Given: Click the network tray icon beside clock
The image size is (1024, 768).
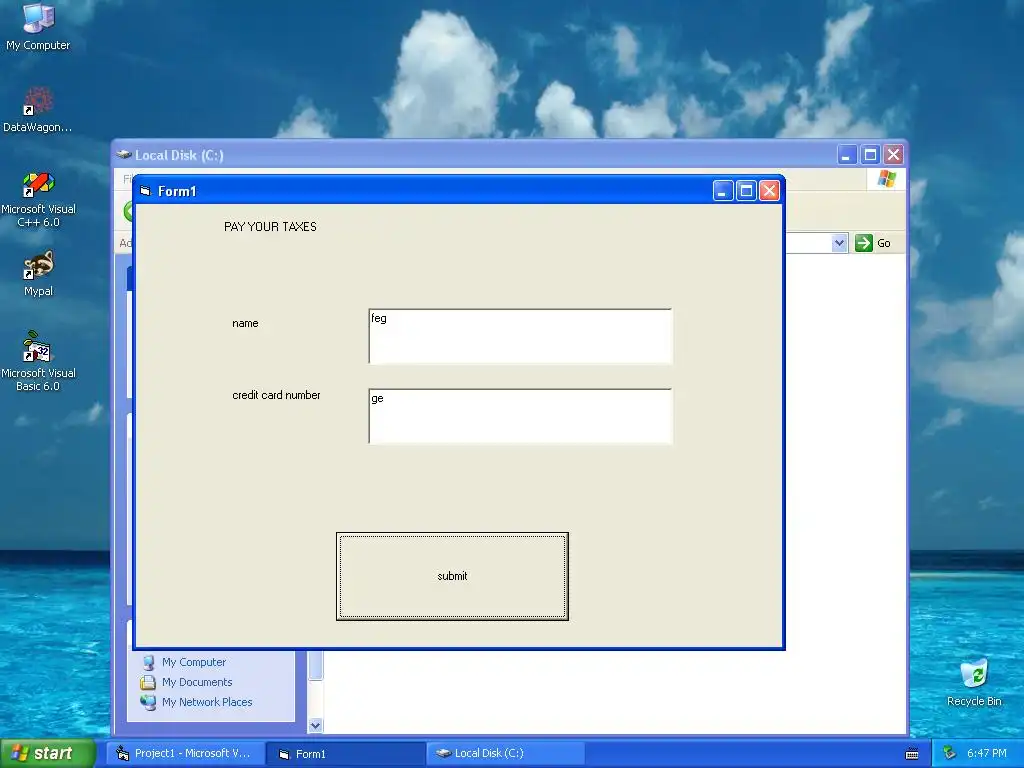Looking at the screenshot, I should point(950,753).
